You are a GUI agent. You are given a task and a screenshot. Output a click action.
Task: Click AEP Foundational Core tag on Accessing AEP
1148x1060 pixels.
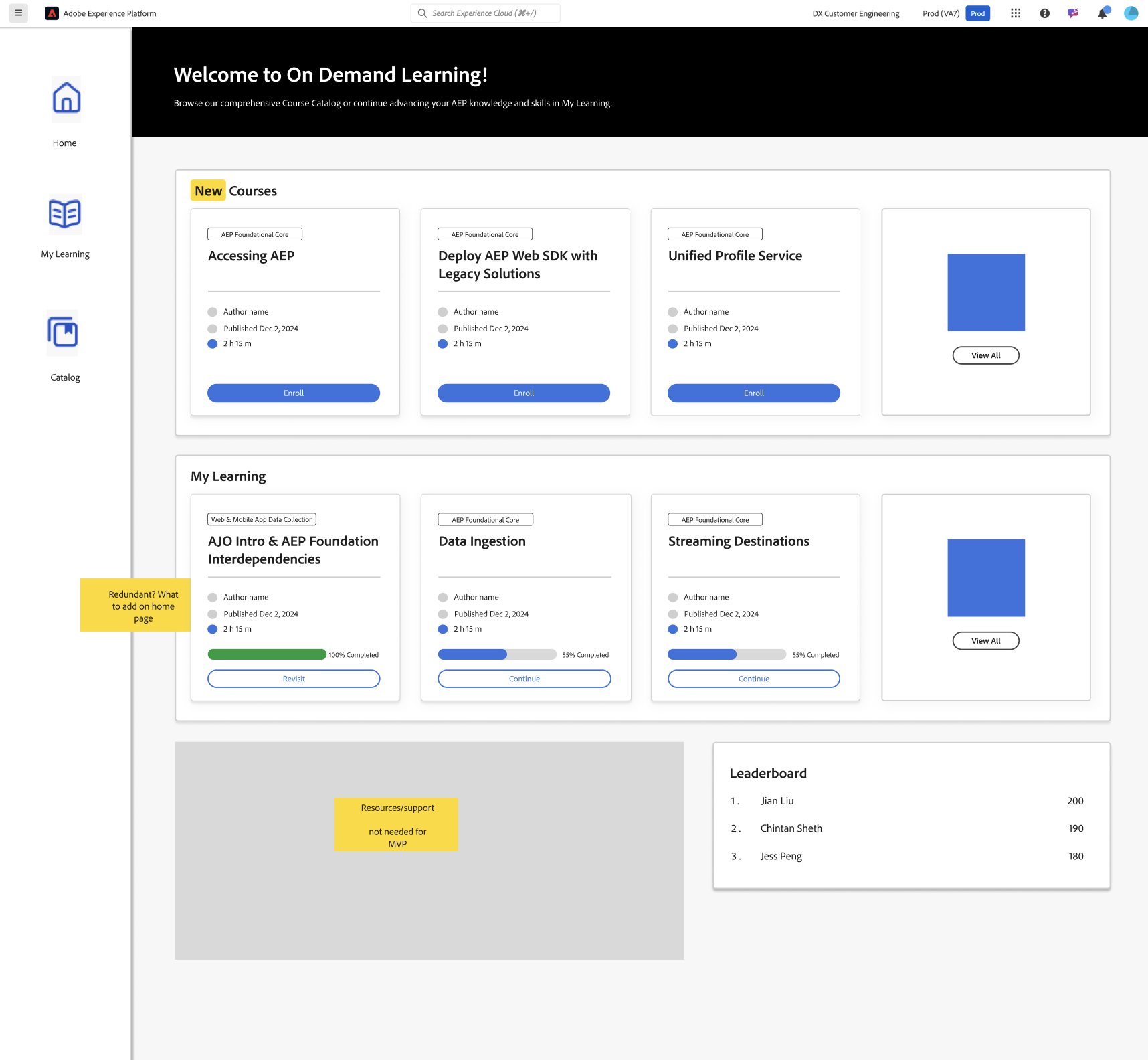coord(255,234)
